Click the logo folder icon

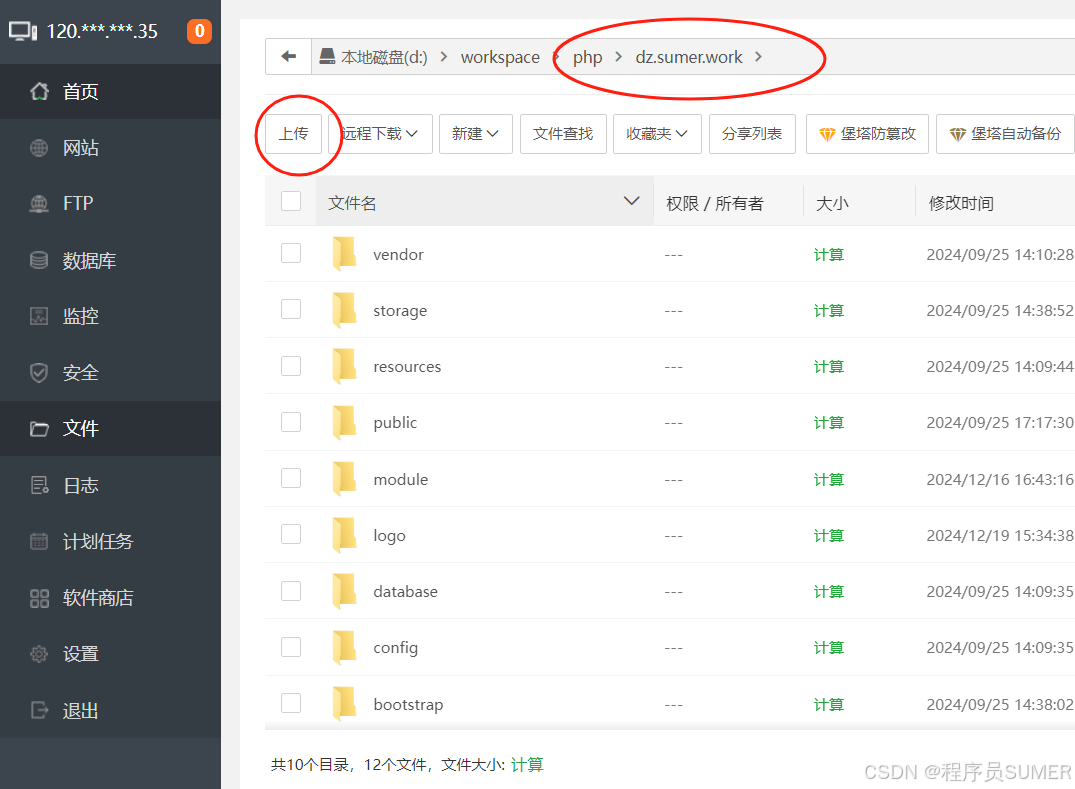point(344,535)
